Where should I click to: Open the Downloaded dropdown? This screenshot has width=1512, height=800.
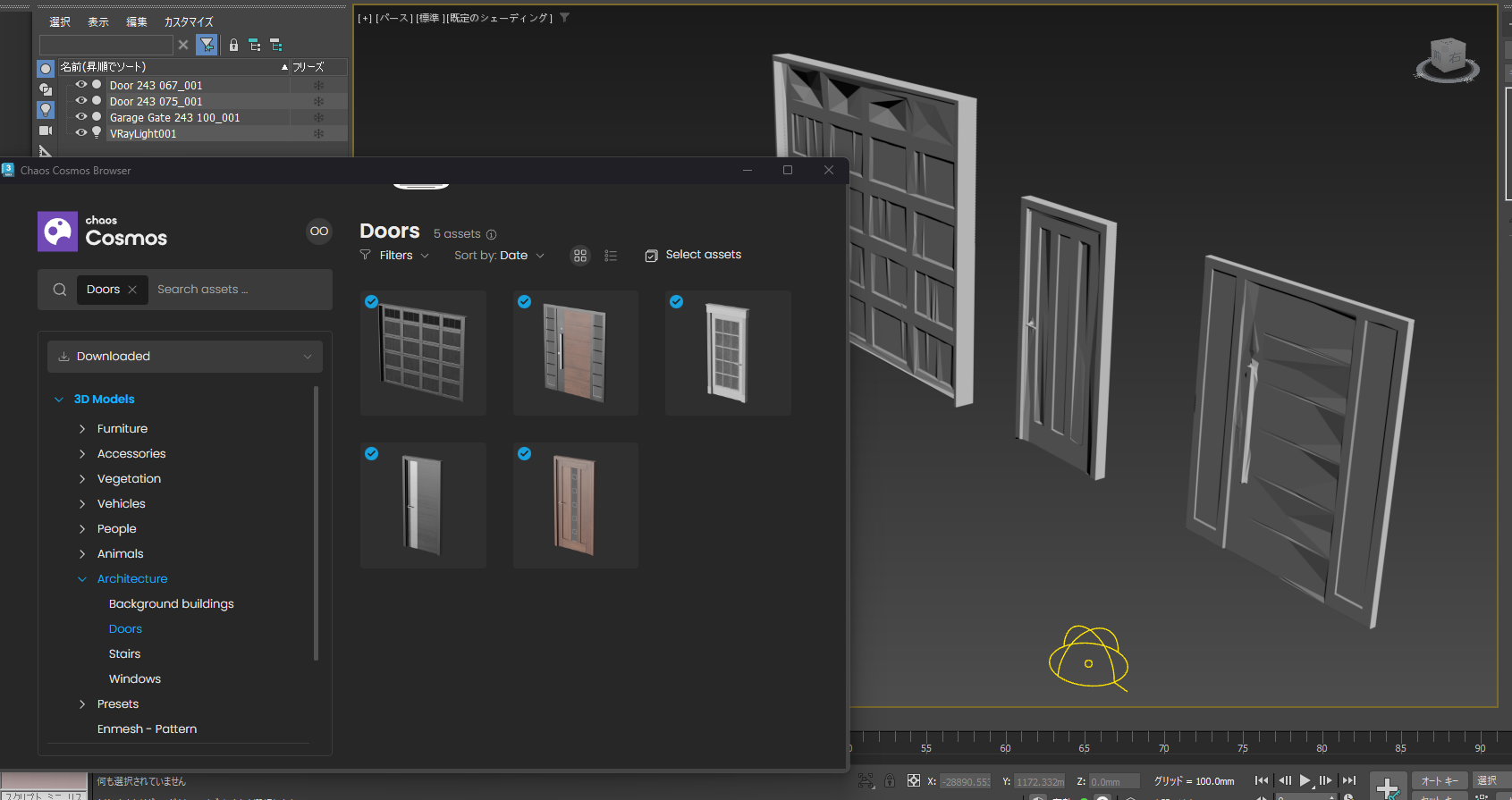[185, 357]
